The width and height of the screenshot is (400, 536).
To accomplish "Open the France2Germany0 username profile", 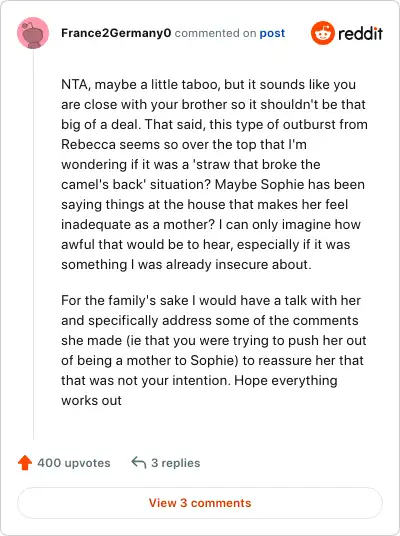I will 116,33.
